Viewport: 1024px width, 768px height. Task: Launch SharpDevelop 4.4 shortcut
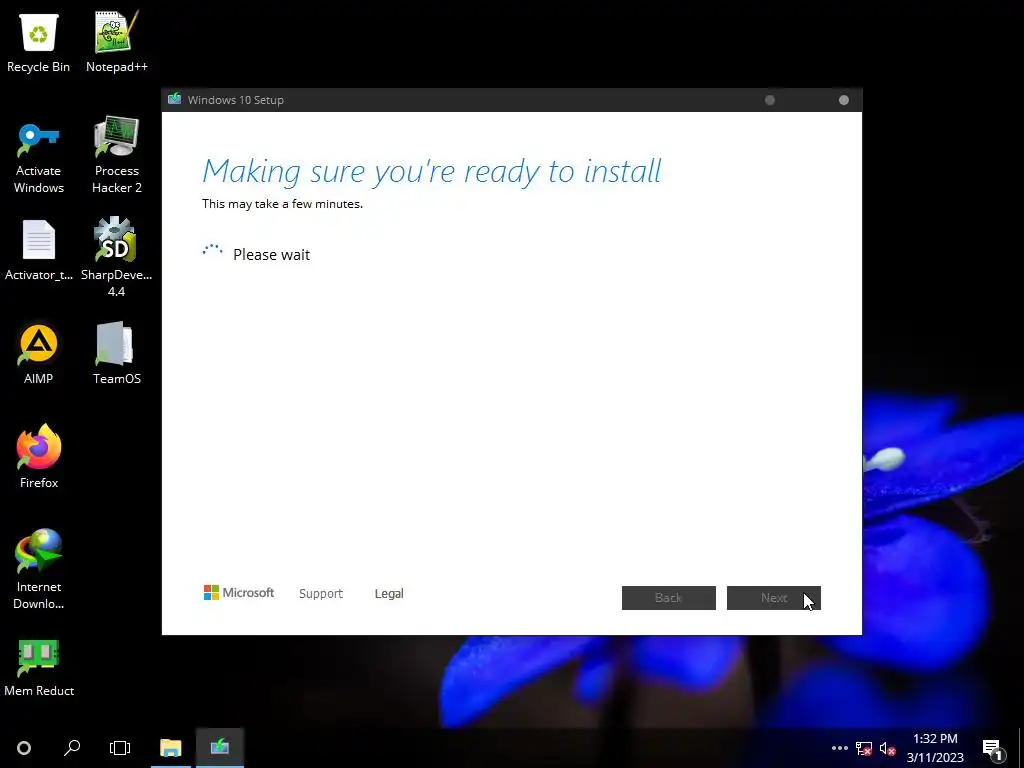coord(116,257)
